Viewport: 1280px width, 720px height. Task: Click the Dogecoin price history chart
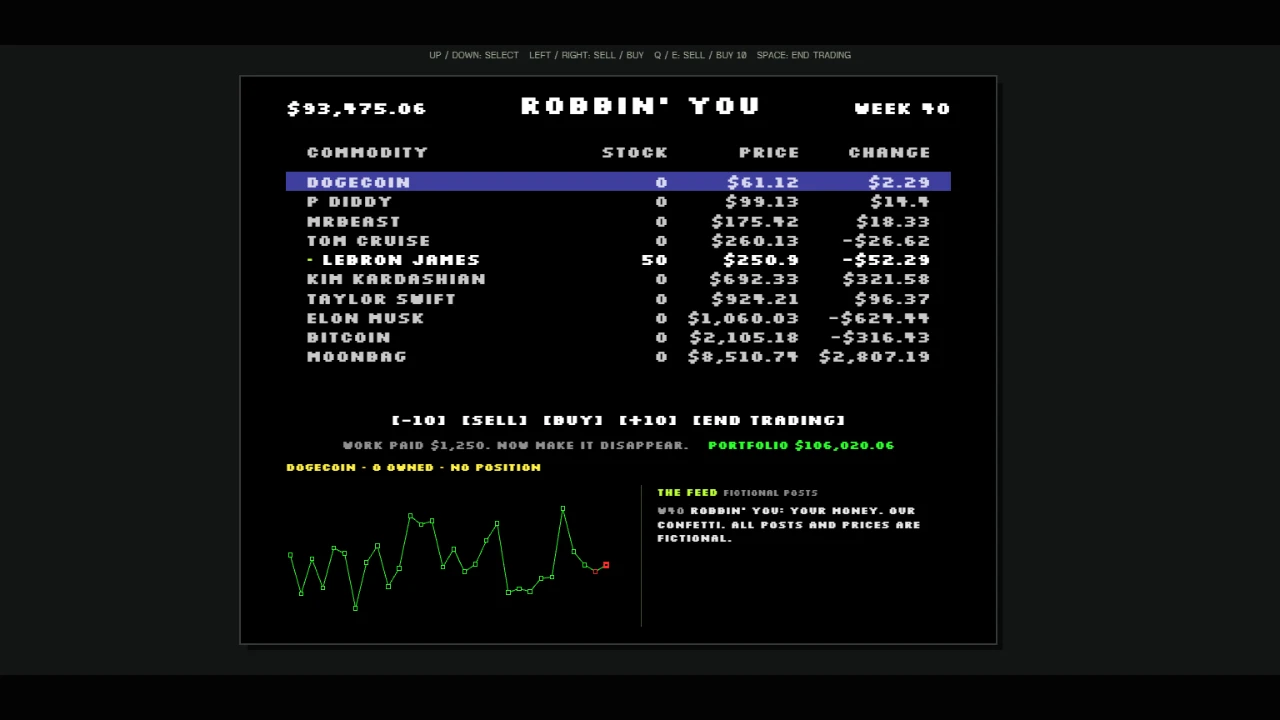point(448,558)
